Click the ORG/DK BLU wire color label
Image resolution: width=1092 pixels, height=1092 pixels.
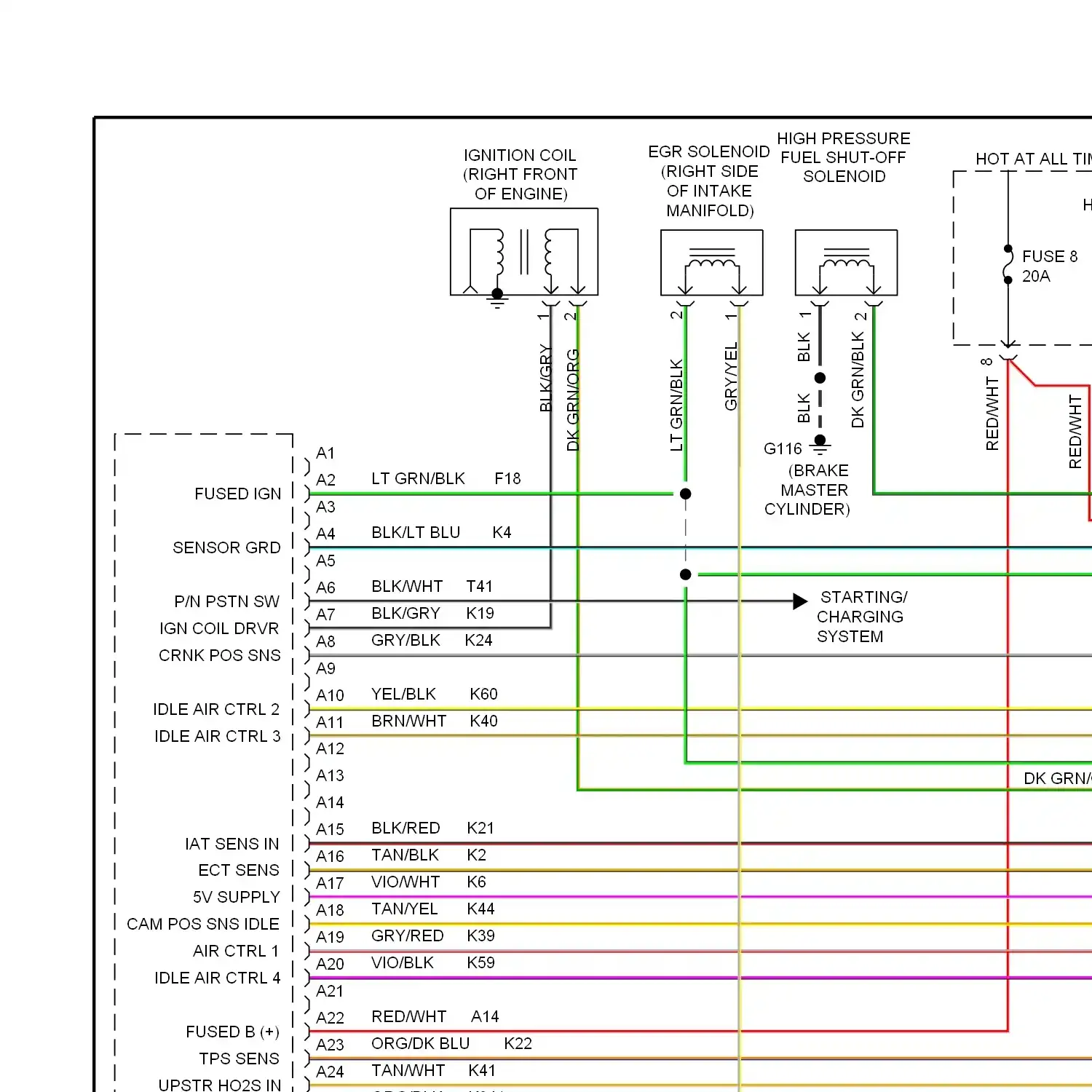click(x=420, y=1043)
